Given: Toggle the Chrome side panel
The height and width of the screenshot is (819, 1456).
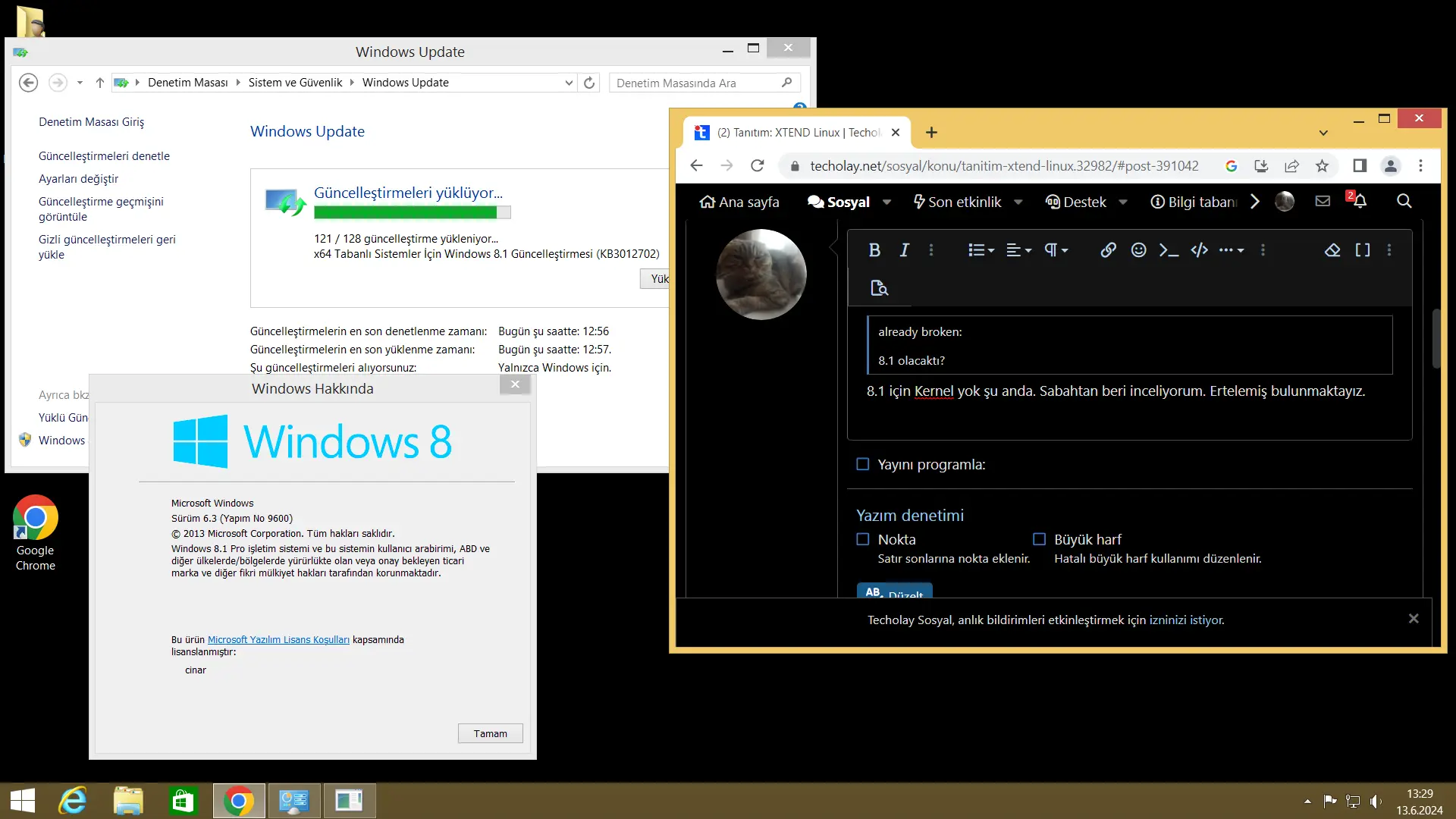Looking at the screenshot, I should [1360, 165].
